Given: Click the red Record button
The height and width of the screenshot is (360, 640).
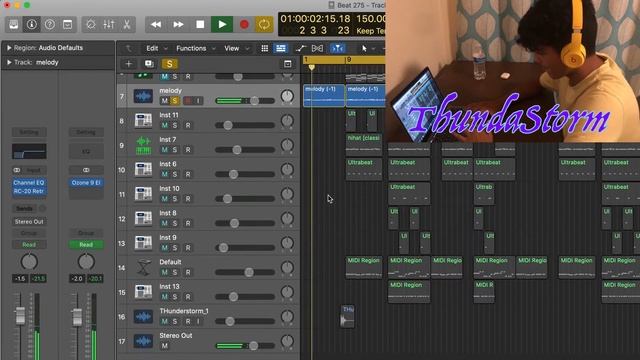Looking at the screenshot, I should coord(244,25).
